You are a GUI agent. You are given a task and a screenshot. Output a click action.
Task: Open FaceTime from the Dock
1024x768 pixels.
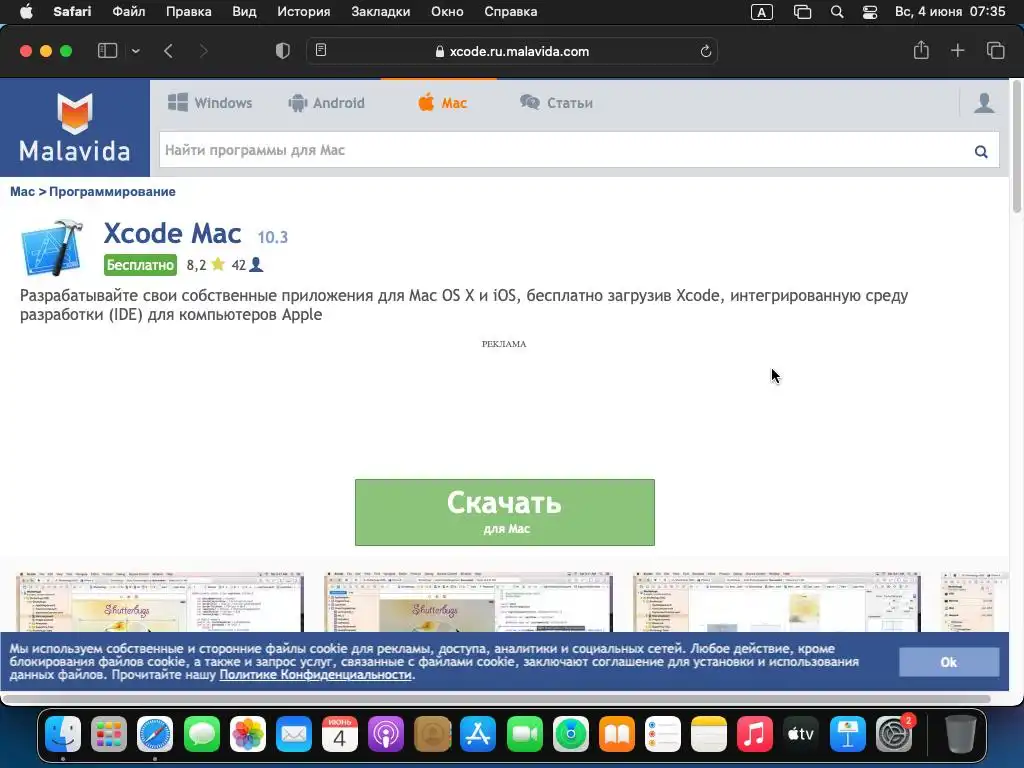coord(524,734)
